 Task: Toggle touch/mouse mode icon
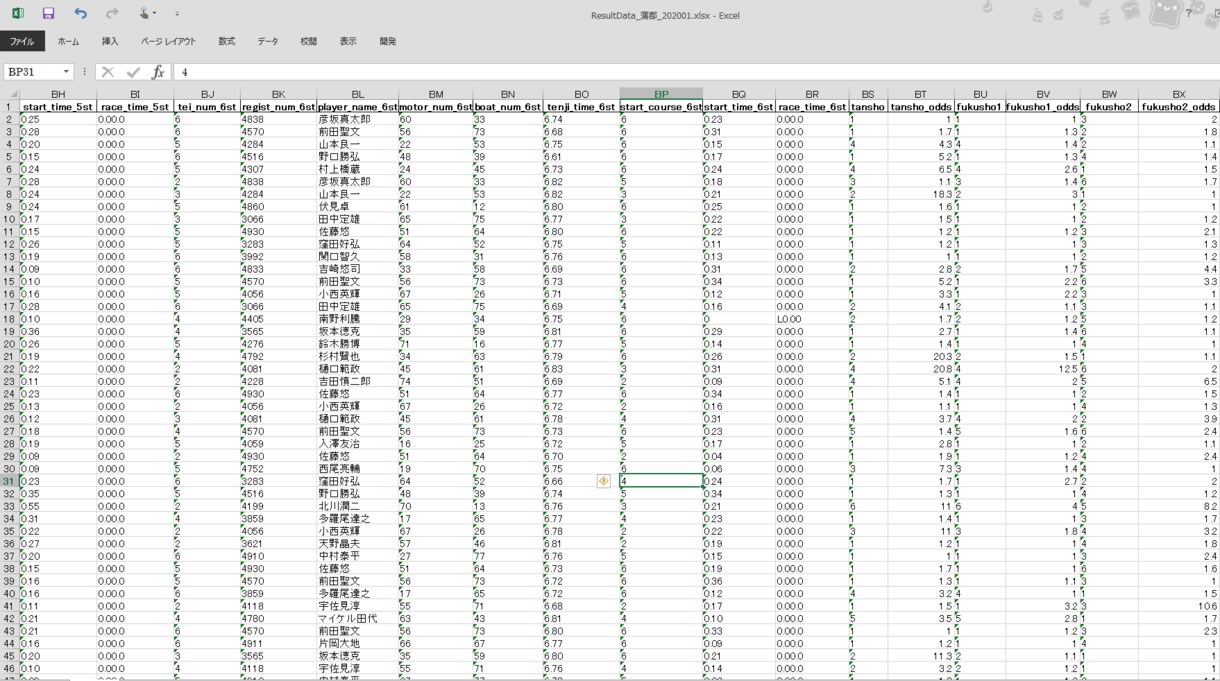coord(146,14)
